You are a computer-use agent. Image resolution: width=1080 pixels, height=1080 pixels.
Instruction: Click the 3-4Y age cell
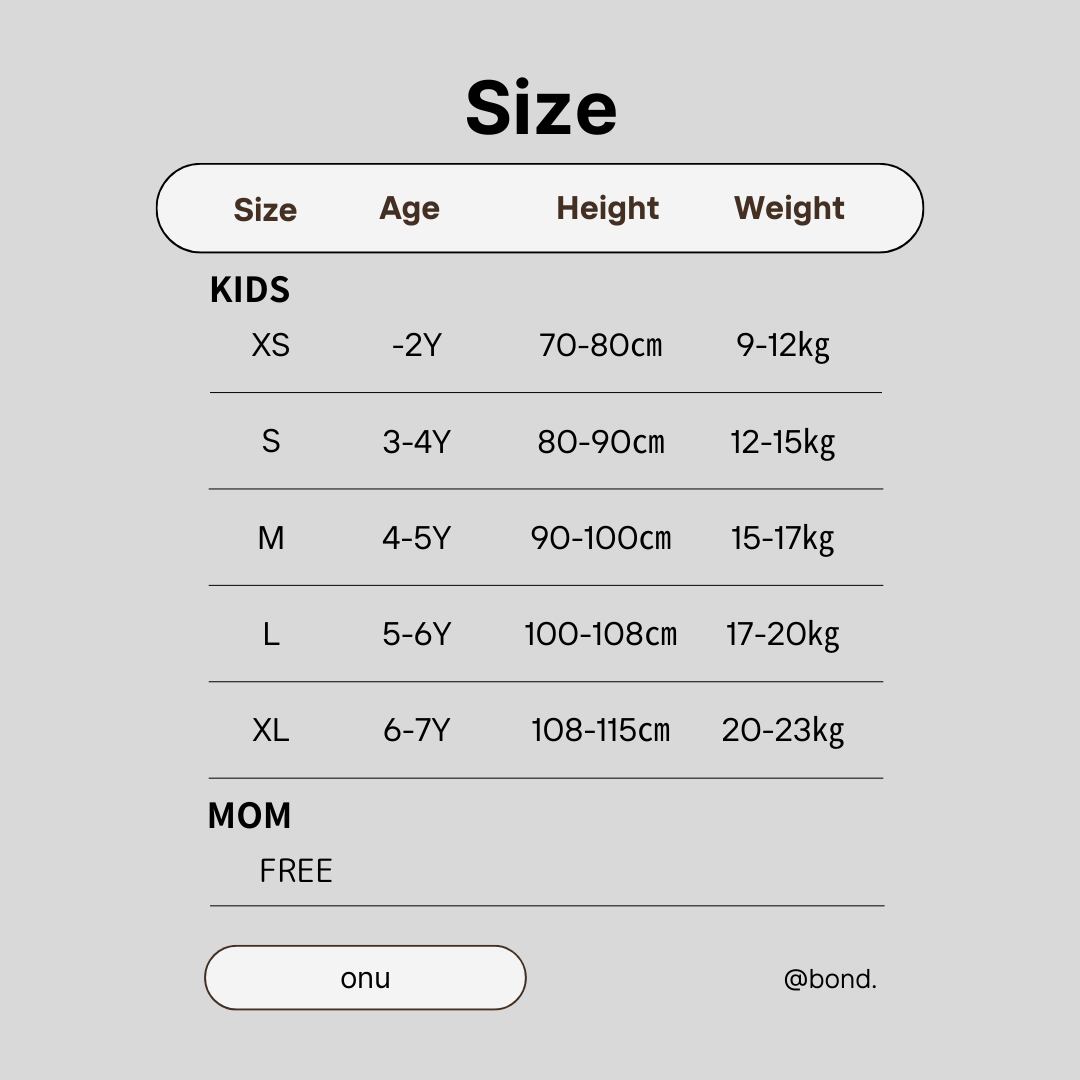416,442
